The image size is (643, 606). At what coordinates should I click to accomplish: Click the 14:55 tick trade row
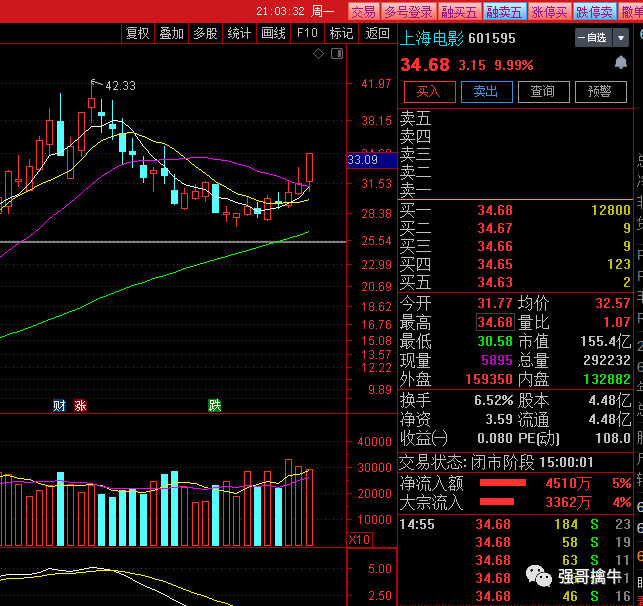click(515, 524)
